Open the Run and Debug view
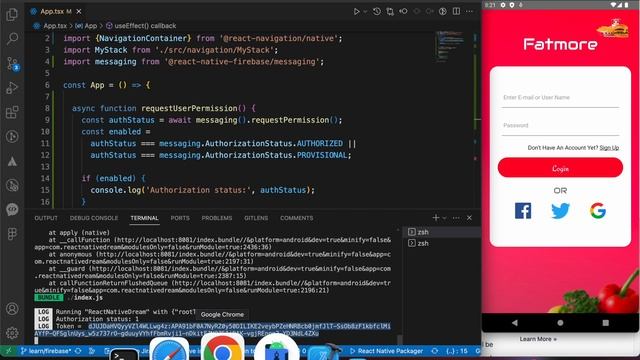Screen dimensions: 640x360 click(12, 88)
